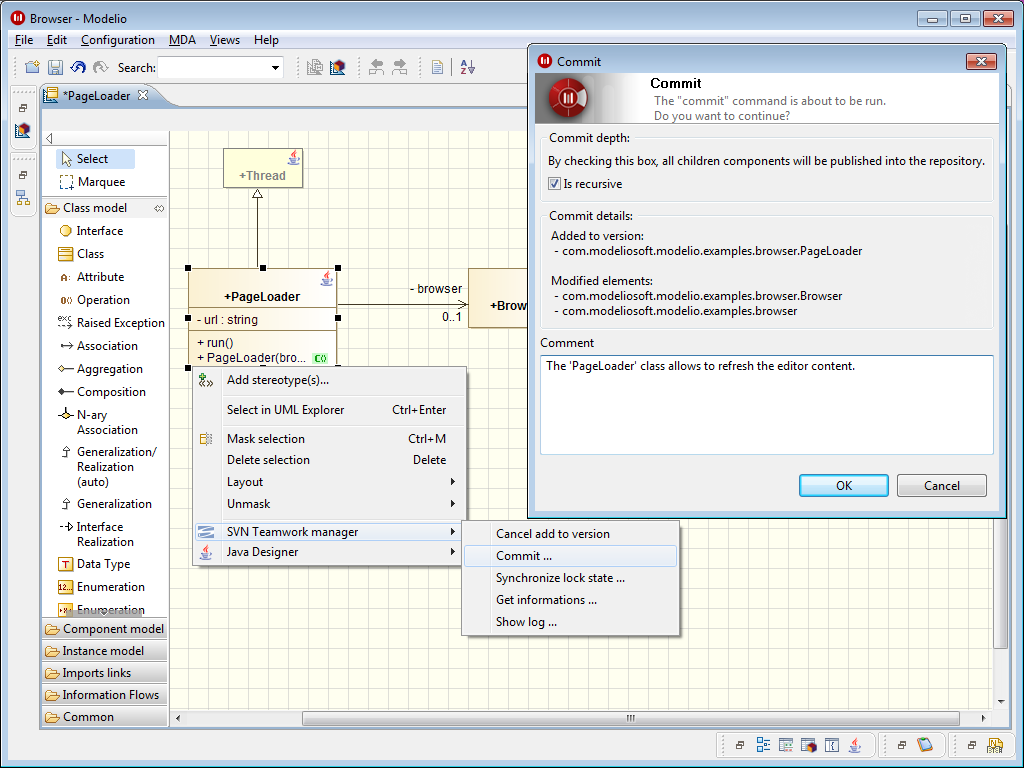Open the table-with-cube view in status bar
This screenshot has width=1024, height=768.
pyautogui.click(x=808, y=744)
